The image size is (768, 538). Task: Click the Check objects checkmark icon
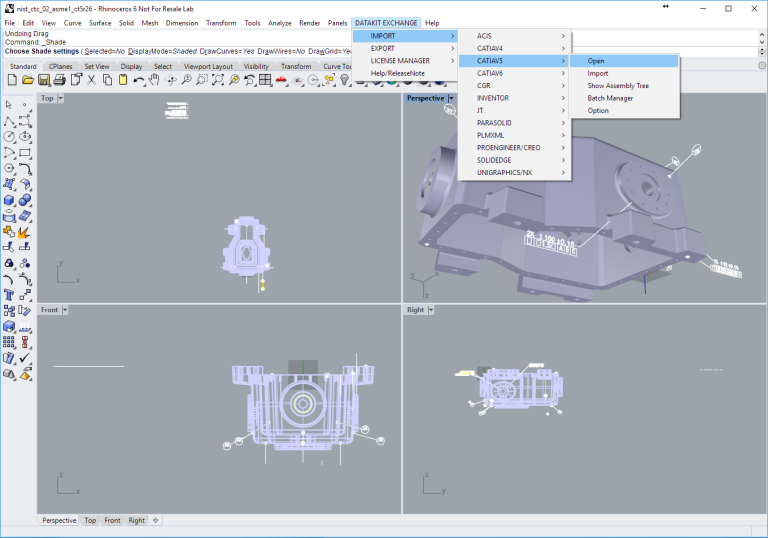pos(25,358)
